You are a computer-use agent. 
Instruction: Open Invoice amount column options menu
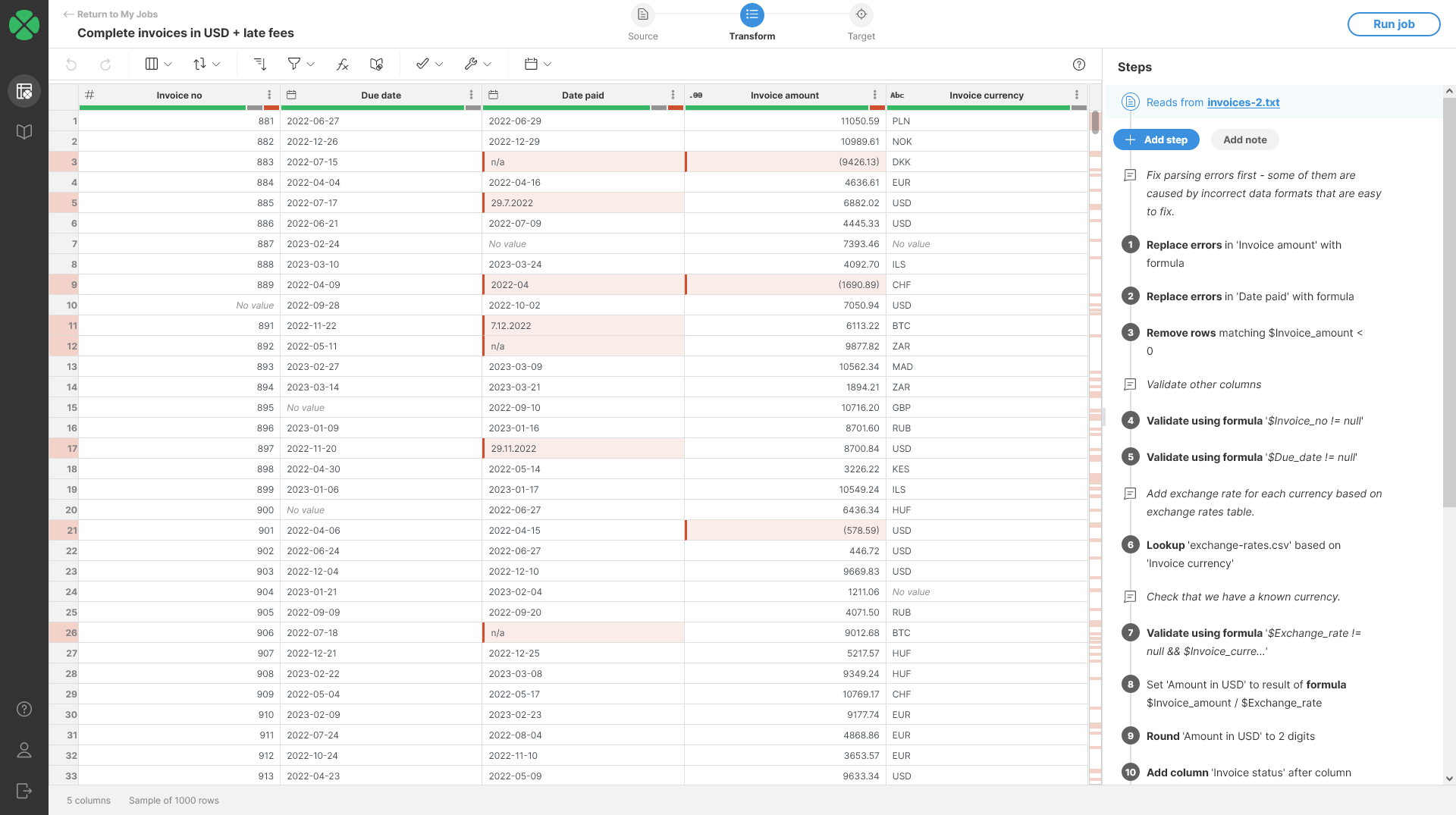(x=874, y=95)
